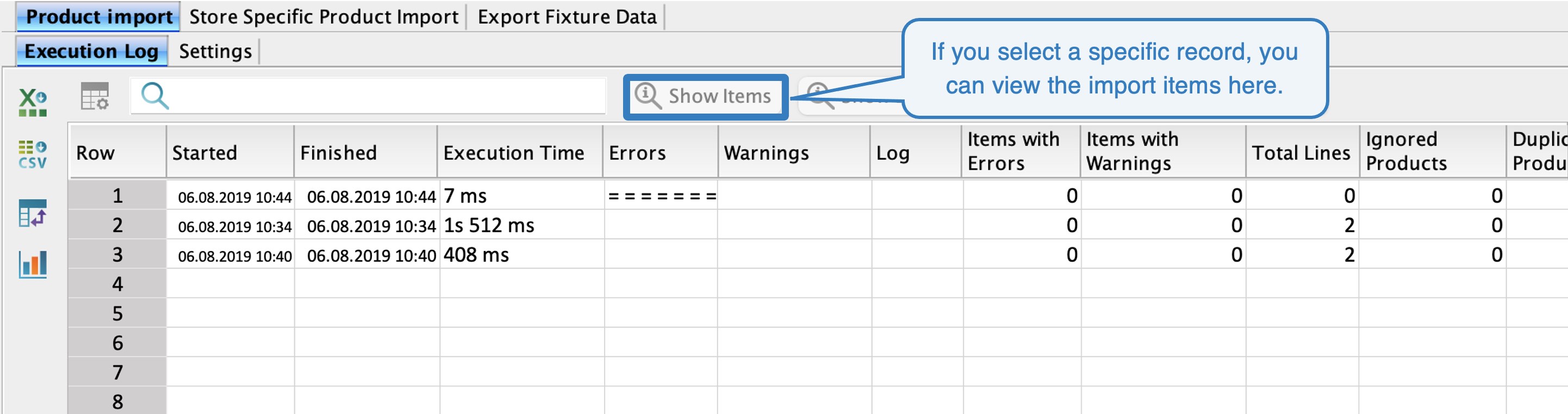Open the table column settings icon

pos(95,96)
